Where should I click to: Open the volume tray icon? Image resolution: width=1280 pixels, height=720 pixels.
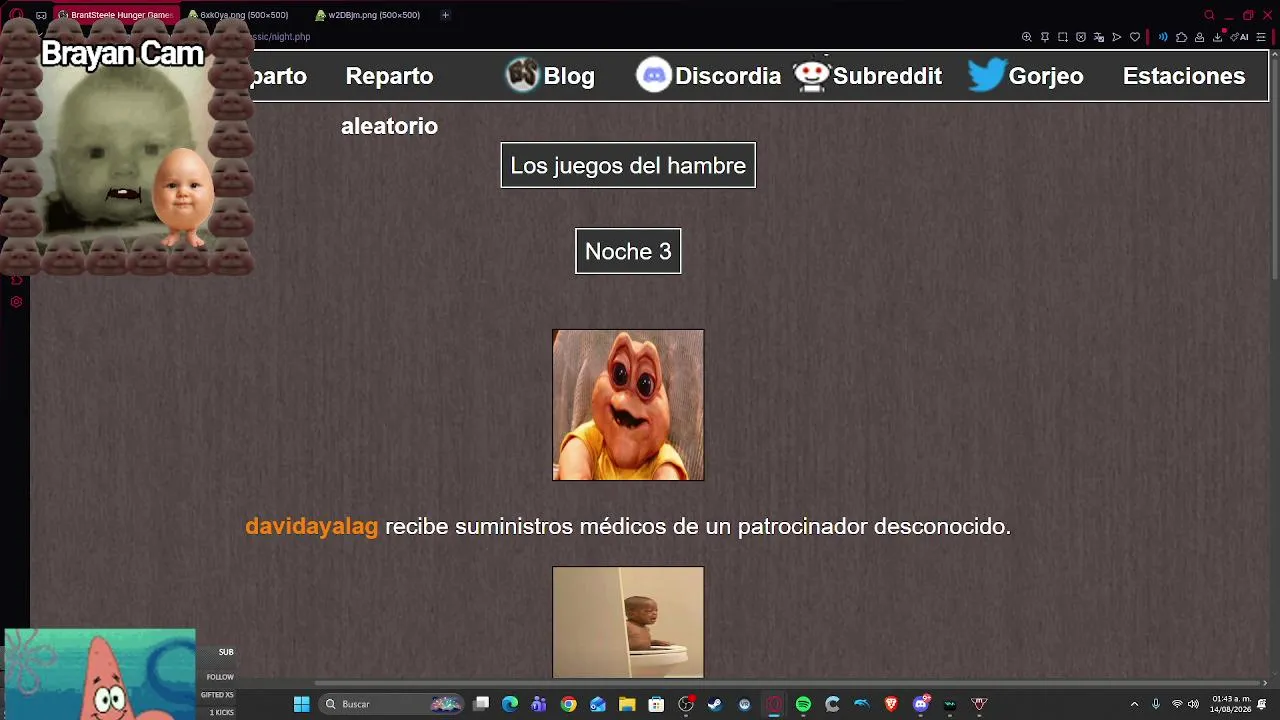(x=1193, y=704)
